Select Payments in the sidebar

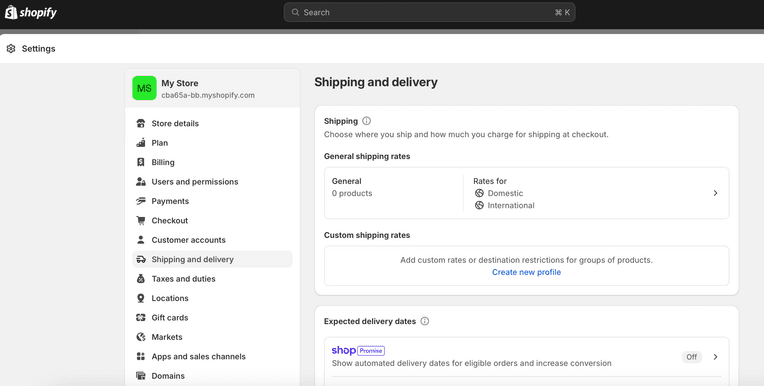pyautogui.click(x=212, y=201)
